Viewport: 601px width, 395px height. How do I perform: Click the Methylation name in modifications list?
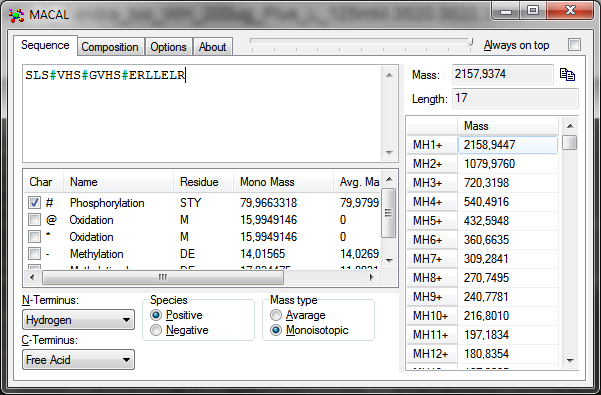[96, 254]
